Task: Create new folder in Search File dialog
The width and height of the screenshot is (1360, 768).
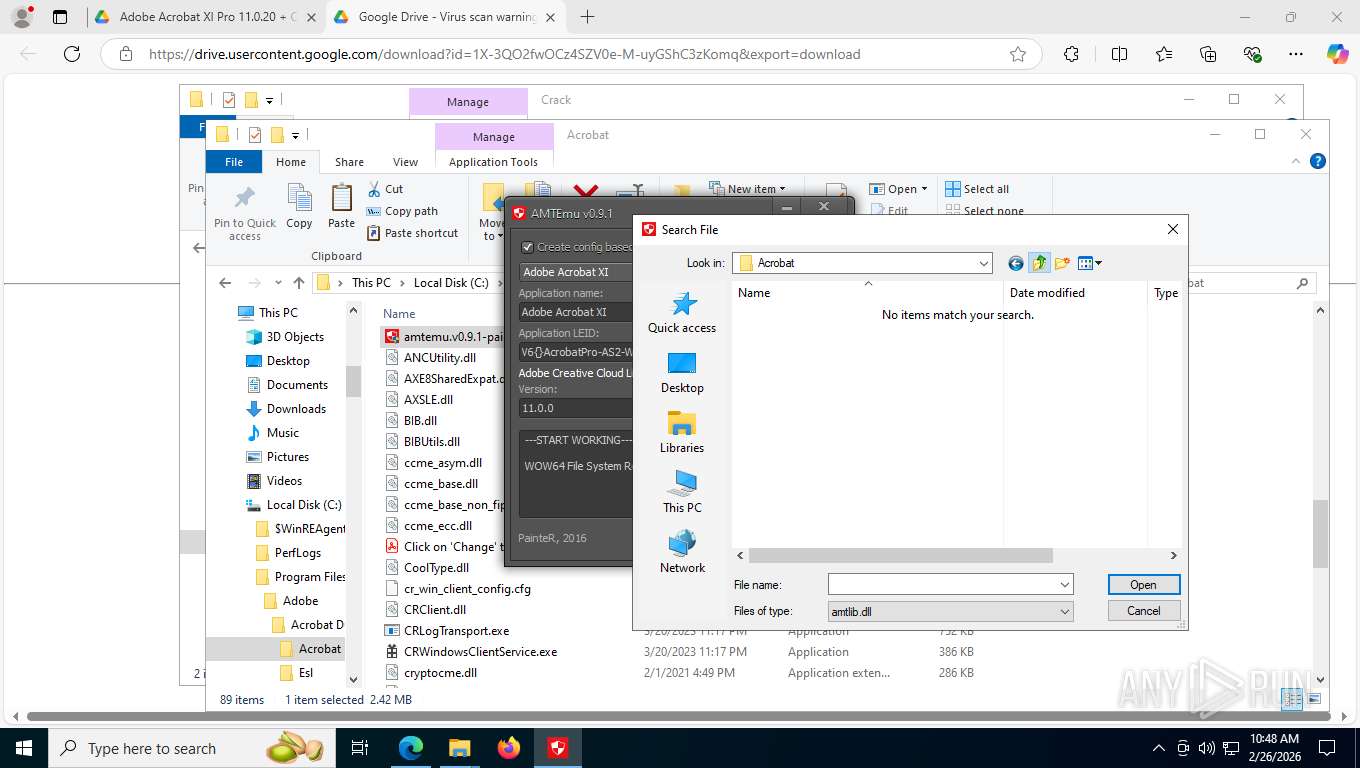Action: (x=1062, y=263)
